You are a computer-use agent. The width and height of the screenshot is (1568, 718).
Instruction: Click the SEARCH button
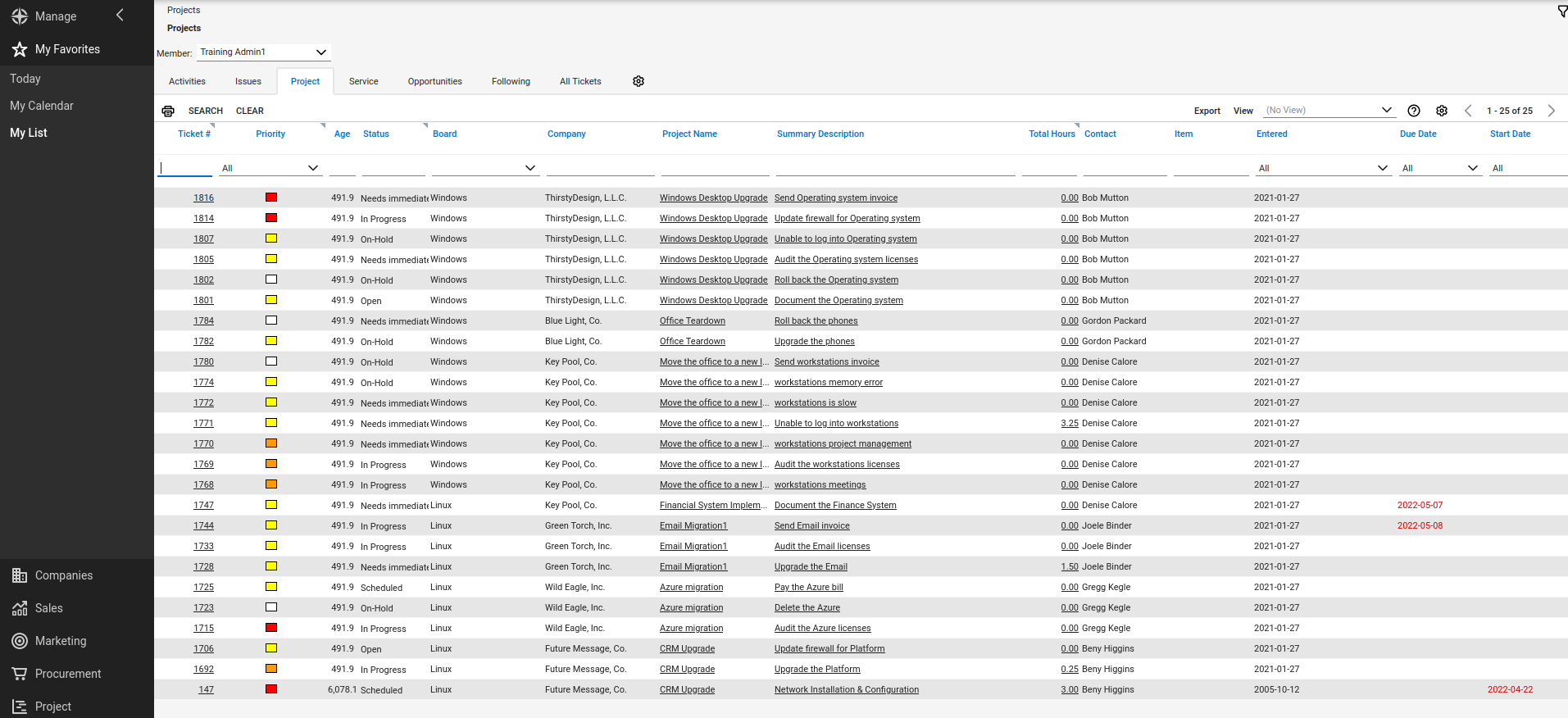[206, 111]
